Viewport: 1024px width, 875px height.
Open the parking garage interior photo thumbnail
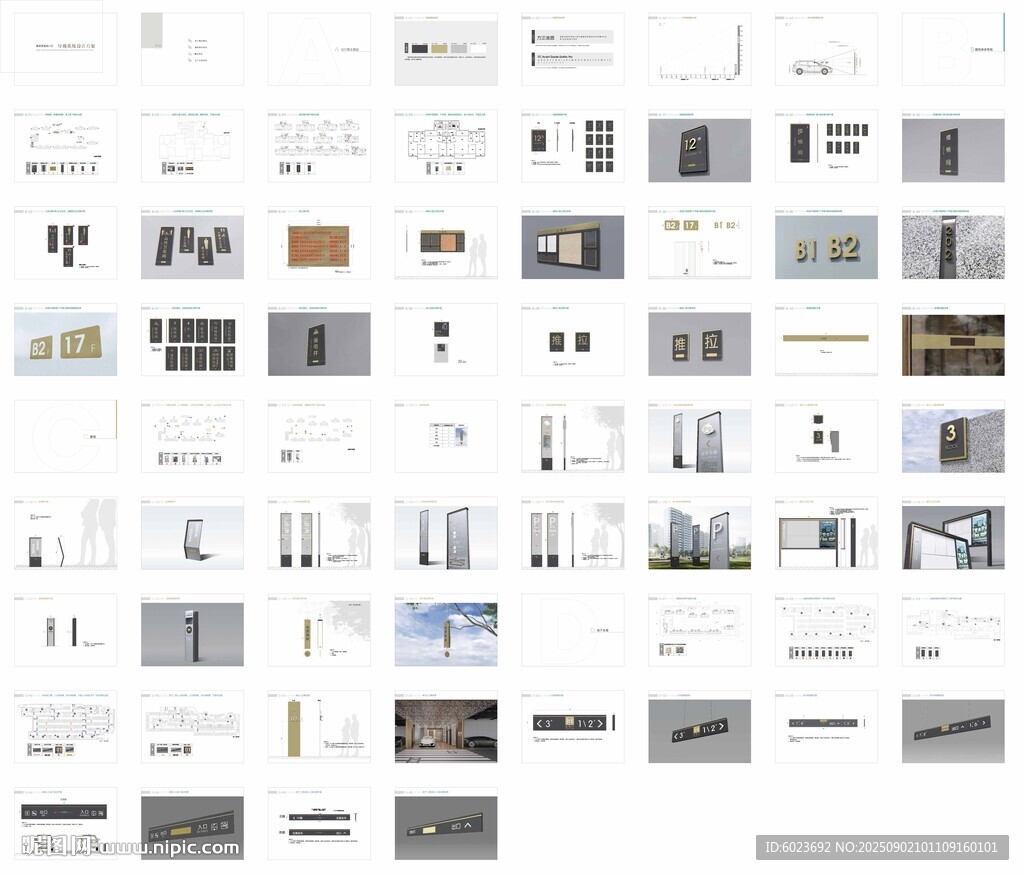[445, 727]
